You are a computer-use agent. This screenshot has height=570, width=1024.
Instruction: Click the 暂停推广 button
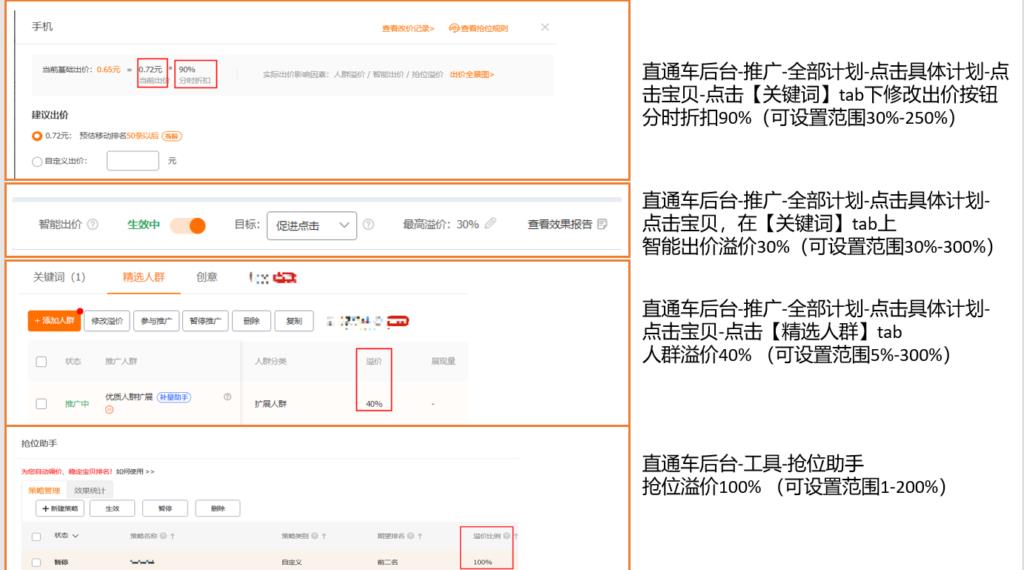[206, 321]
